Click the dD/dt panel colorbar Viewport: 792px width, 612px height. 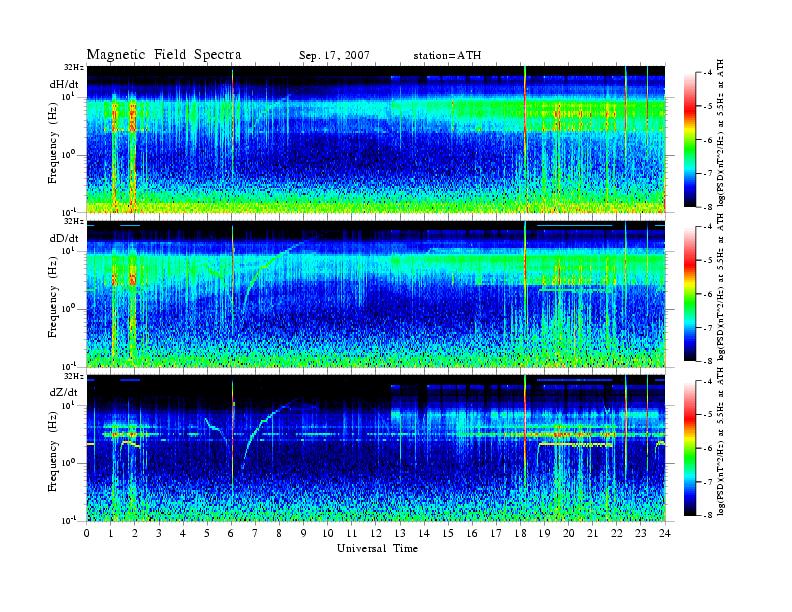pyautogui.click(x=690, y=293)
